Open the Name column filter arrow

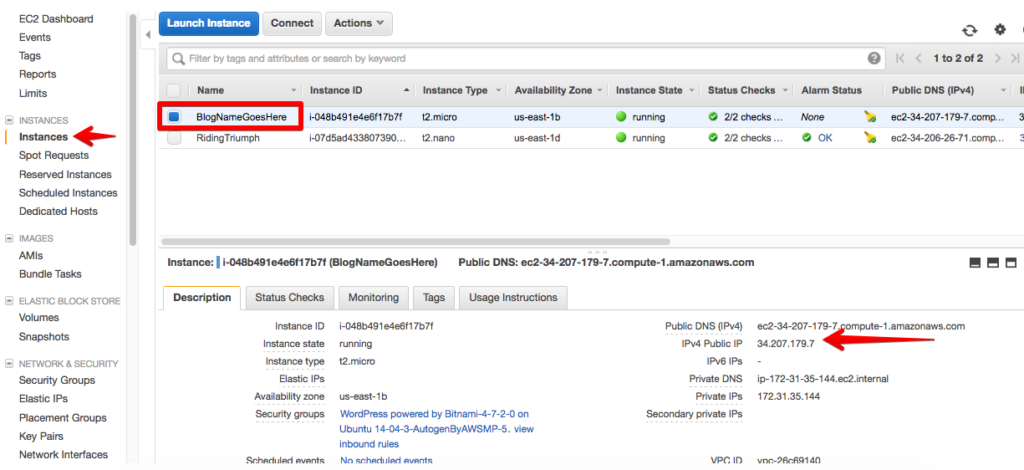tap(293, 91)
